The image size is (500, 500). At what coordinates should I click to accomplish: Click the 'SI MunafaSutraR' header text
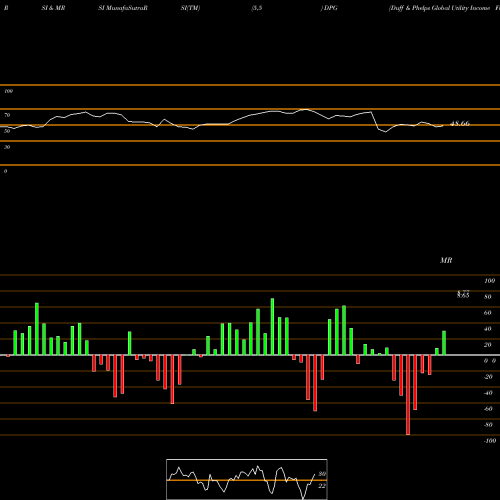pyautogui.click(x=123, y=8)
